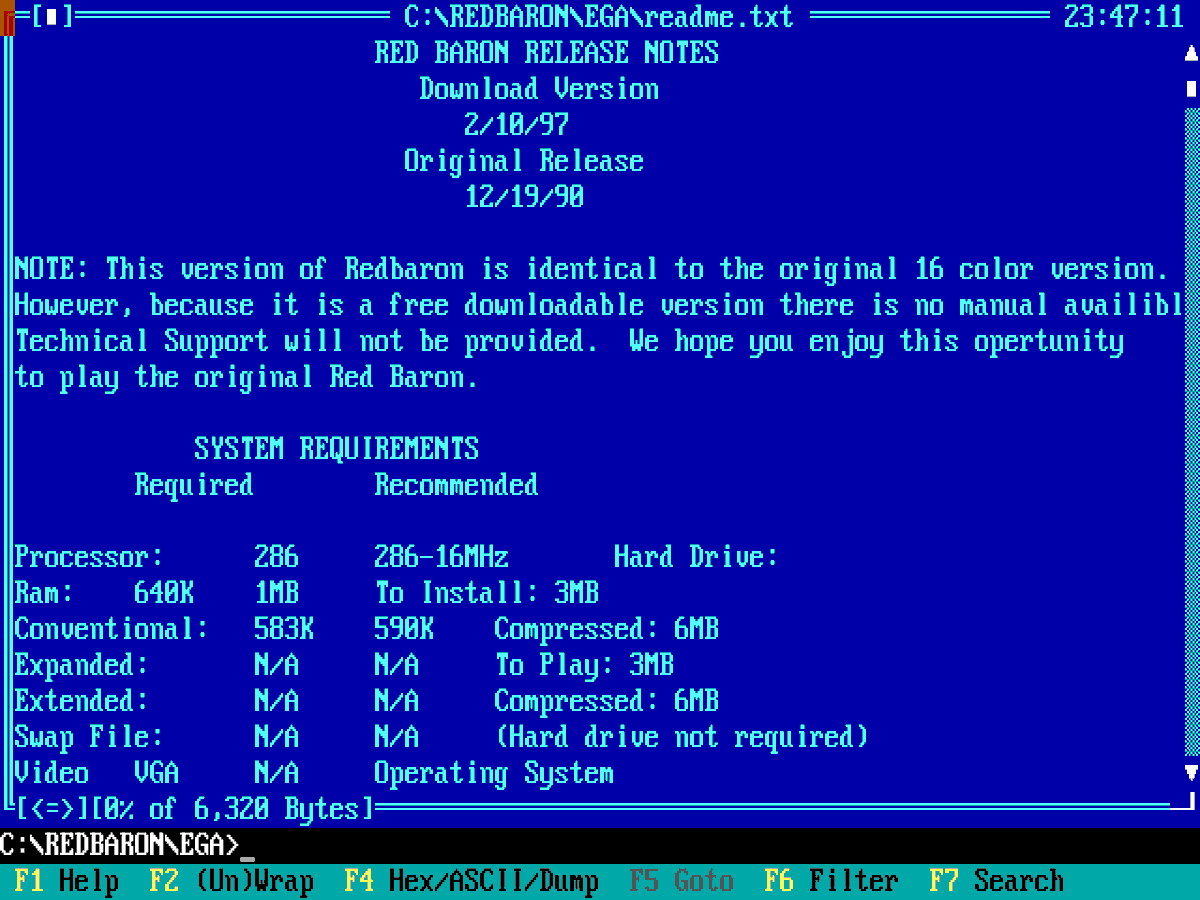The width and height of the screenshot is (1200, 900).
Task: Click the 0% of 6,320 Bytes status
Action: click(232, 808)
